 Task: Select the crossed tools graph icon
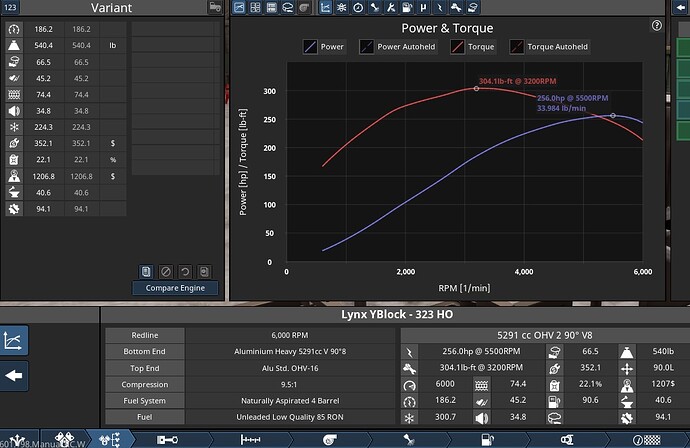pyautogui.click(x=390, y=7)
